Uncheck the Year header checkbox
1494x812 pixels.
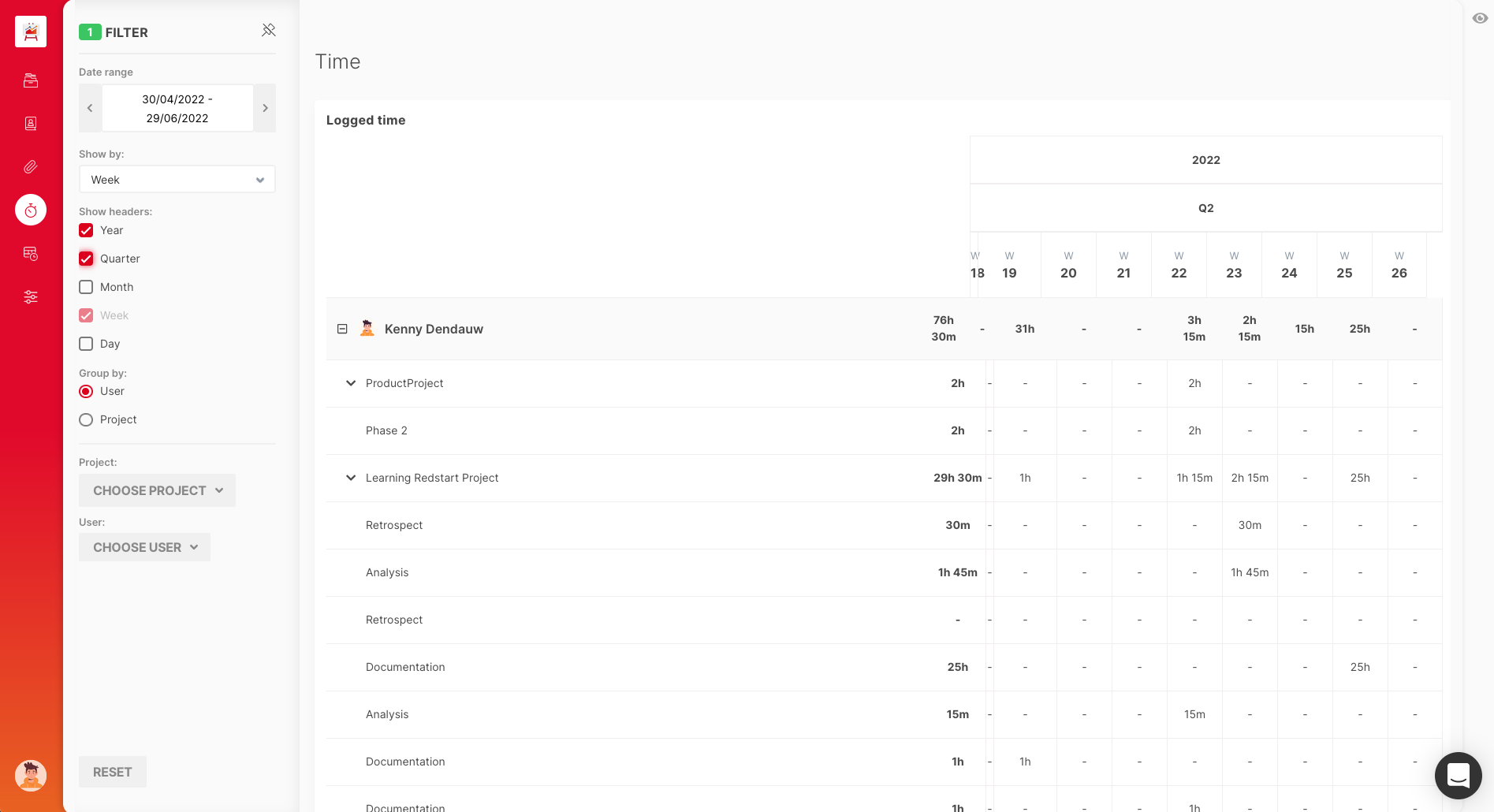(x=87, y=230)
